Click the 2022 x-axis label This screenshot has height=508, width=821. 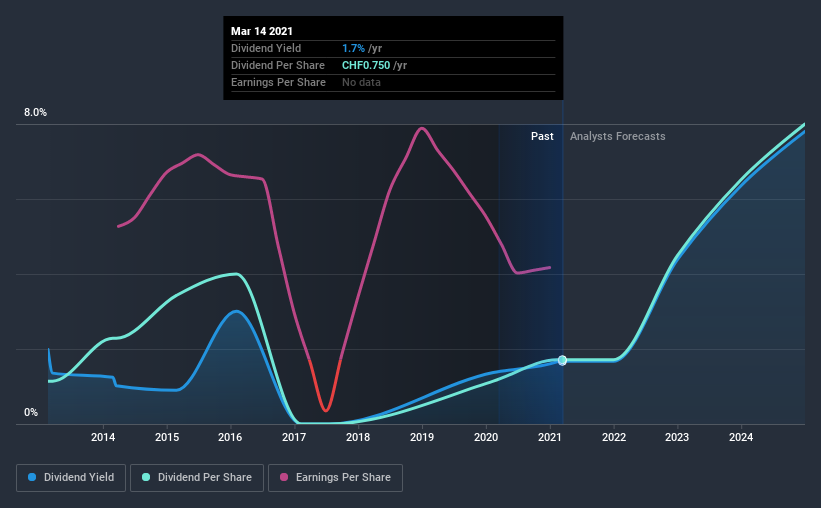[614, 437]
